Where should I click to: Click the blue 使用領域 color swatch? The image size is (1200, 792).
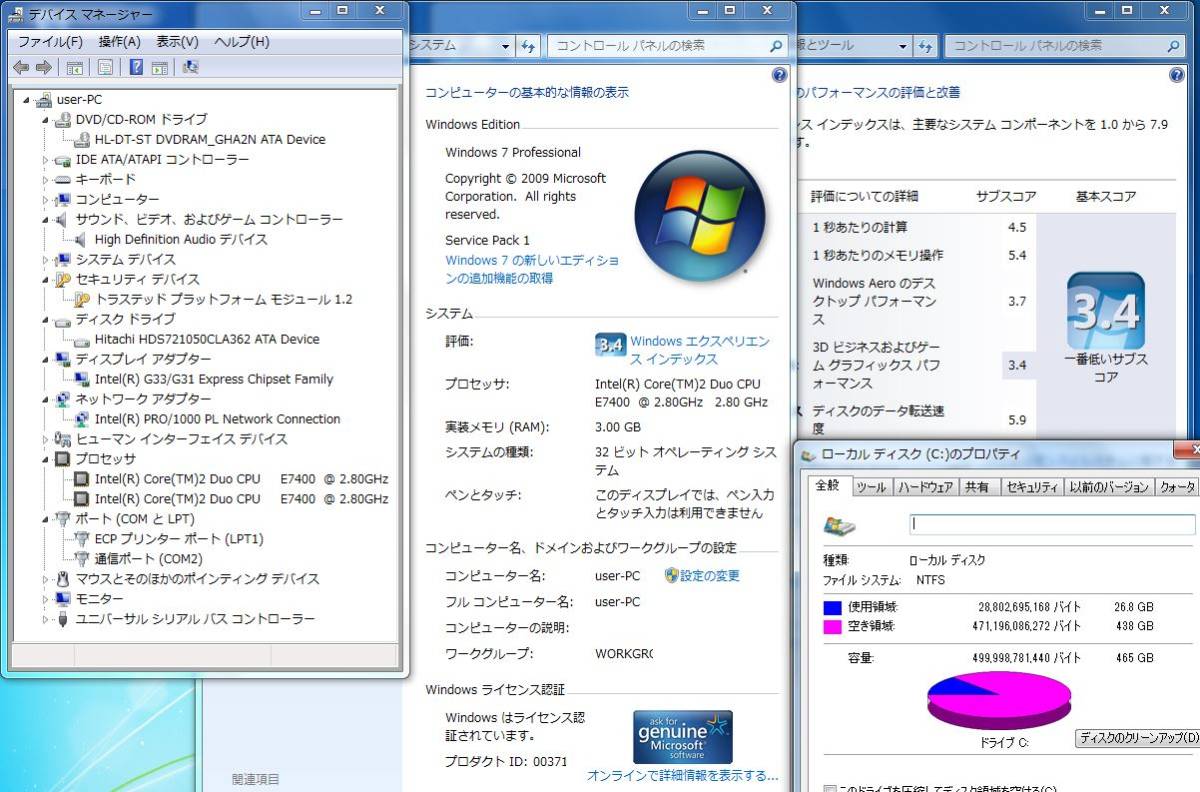832,607
